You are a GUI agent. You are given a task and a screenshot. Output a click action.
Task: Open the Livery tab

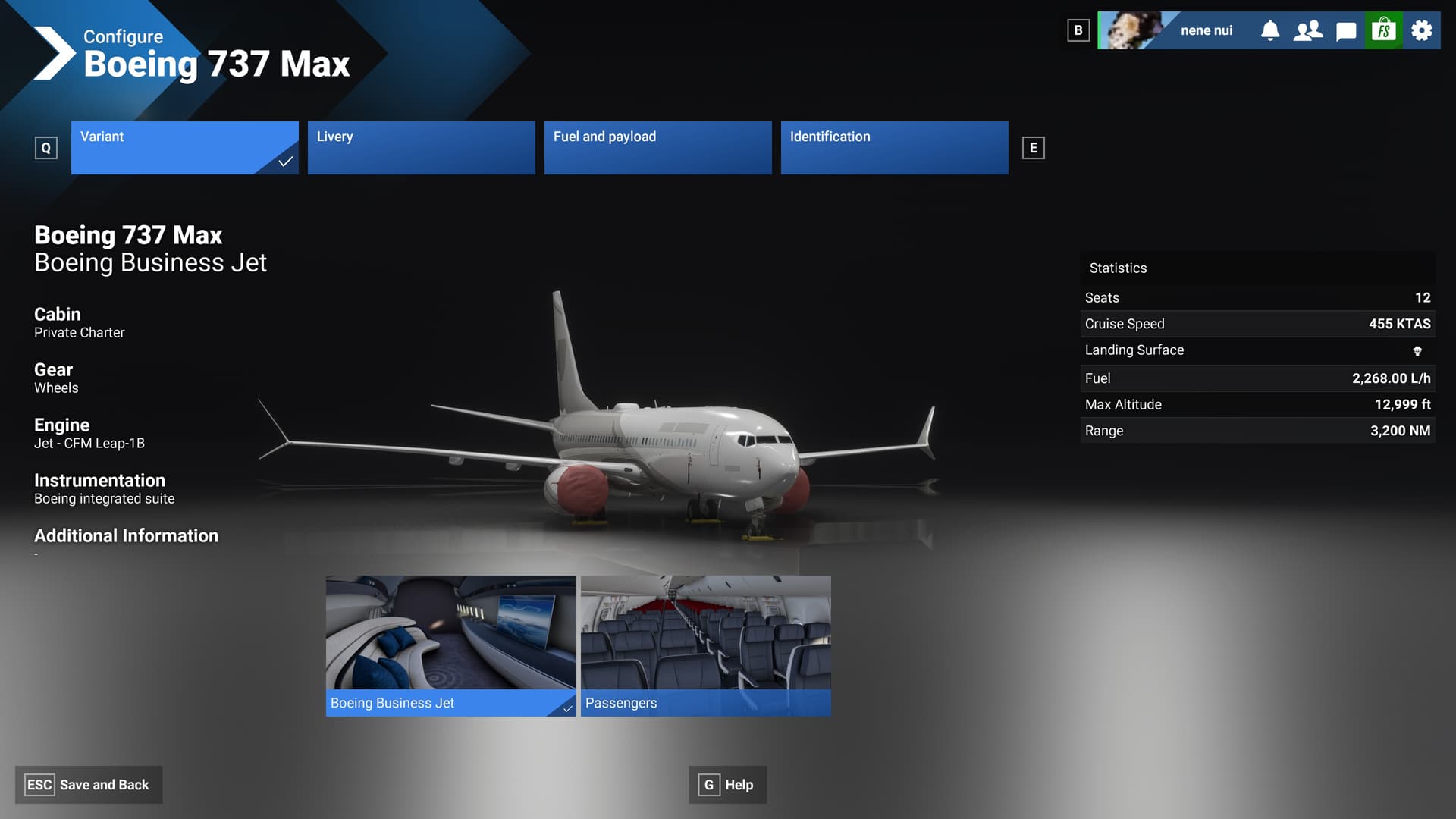[x=422, y=148]
